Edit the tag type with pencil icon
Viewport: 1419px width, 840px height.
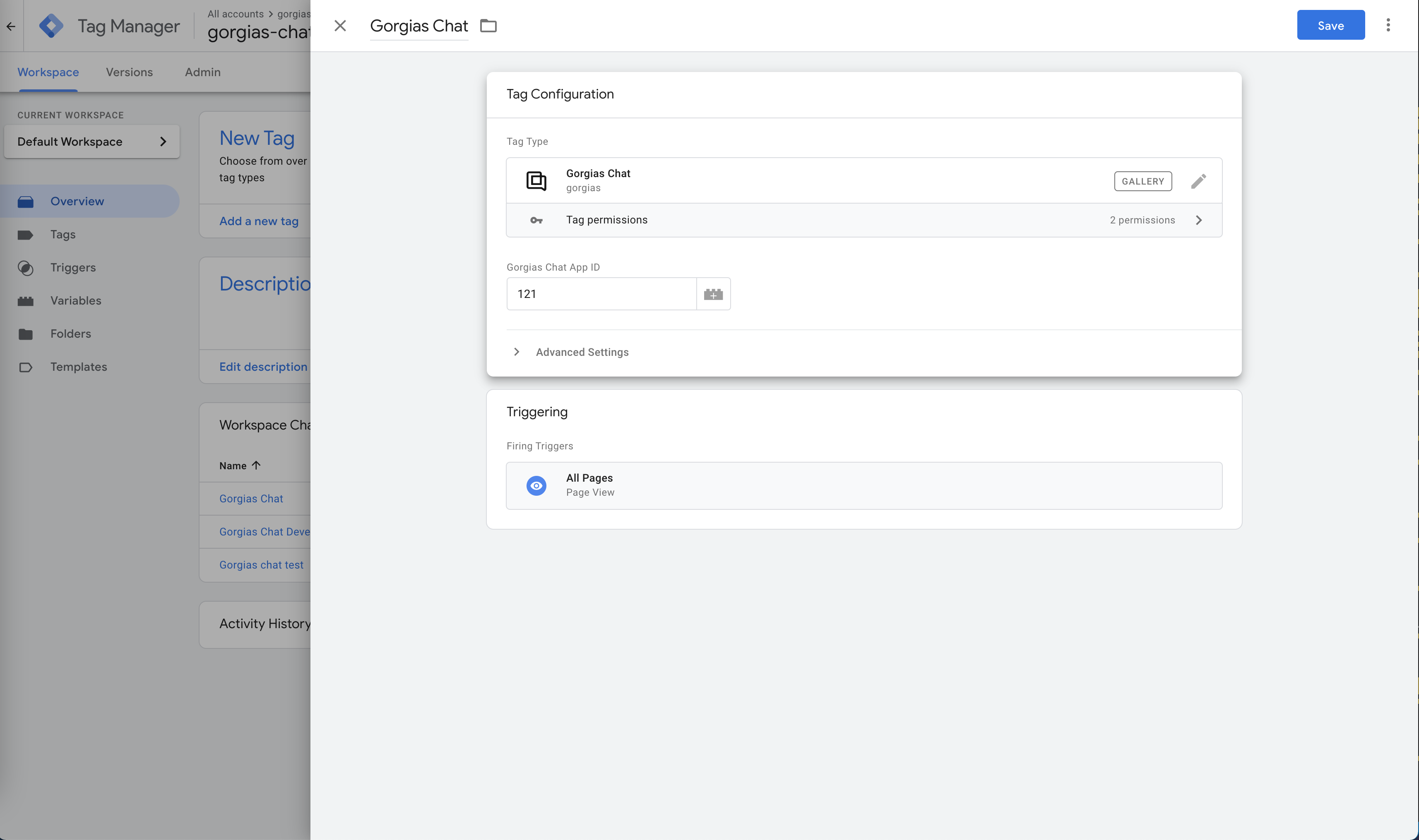point(1198,181)
